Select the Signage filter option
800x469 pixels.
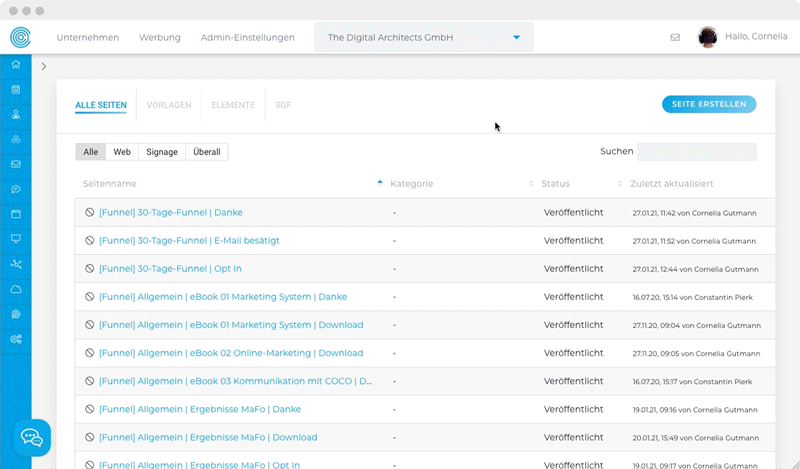click(x=162, y=152)
